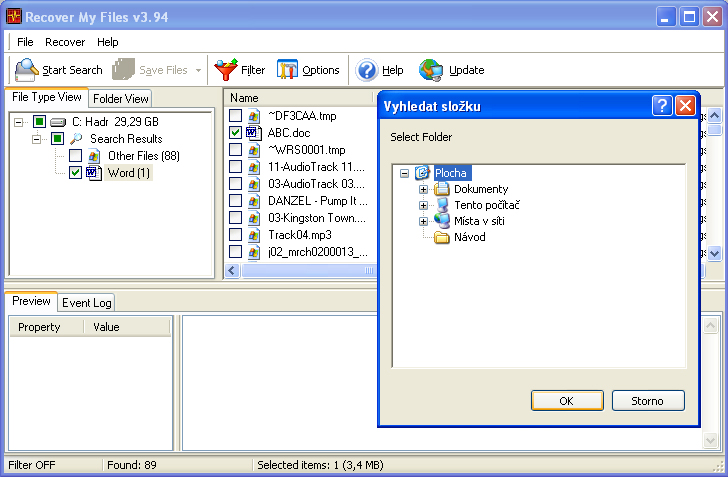Click the 03-Kingston Town file icon
This screenshot has height=477, width=728.
(254, 218)
